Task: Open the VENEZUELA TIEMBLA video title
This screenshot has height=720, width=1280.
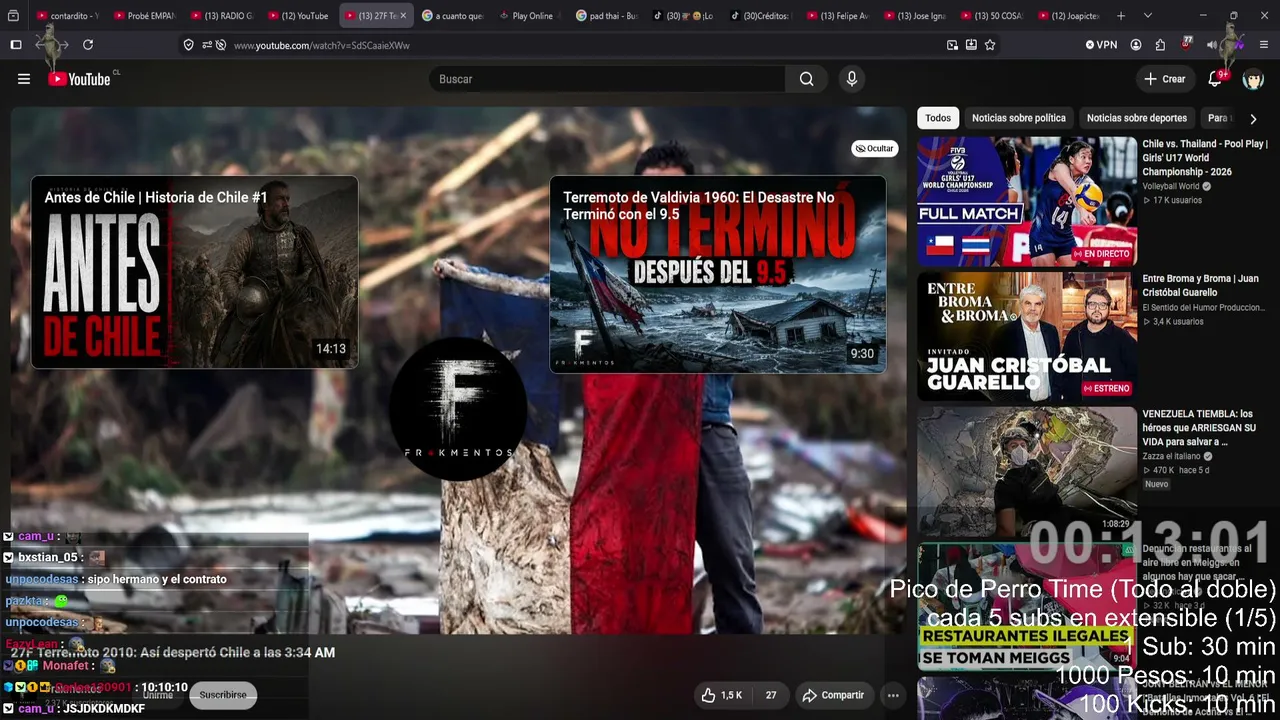Action: tap(1198, 428)
